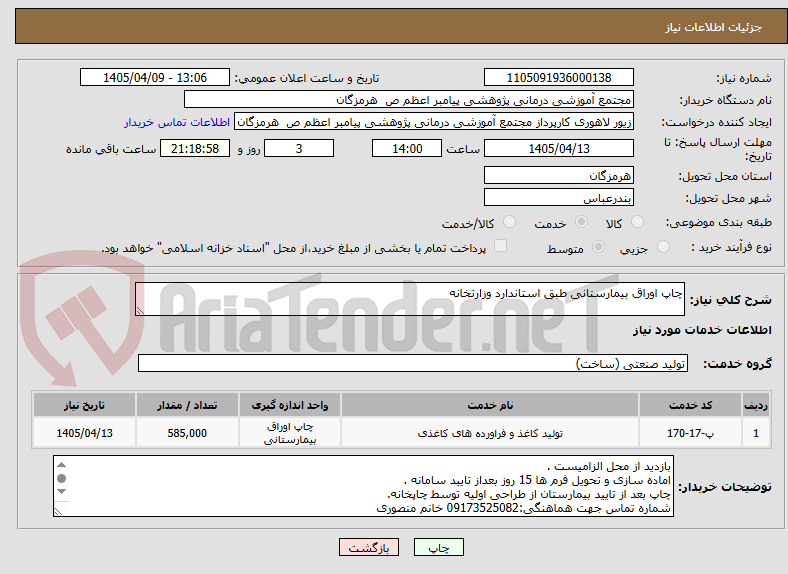Click the تعداد / مقدار column header
Screen dimensions: 788x574
[x=187, y=405]
